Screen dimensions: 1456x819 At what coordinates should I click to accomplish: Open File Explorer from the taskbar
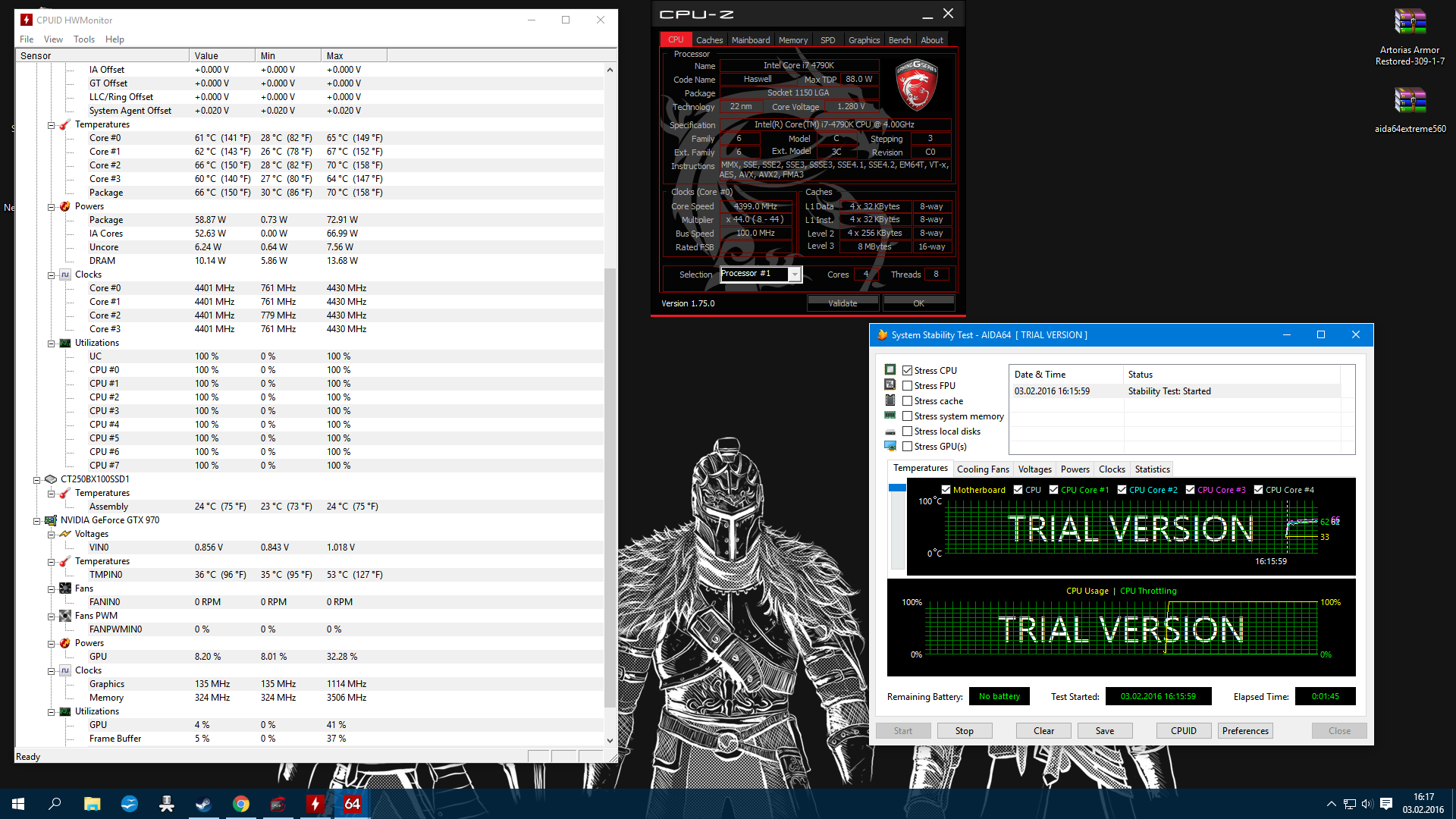[93, 804]
